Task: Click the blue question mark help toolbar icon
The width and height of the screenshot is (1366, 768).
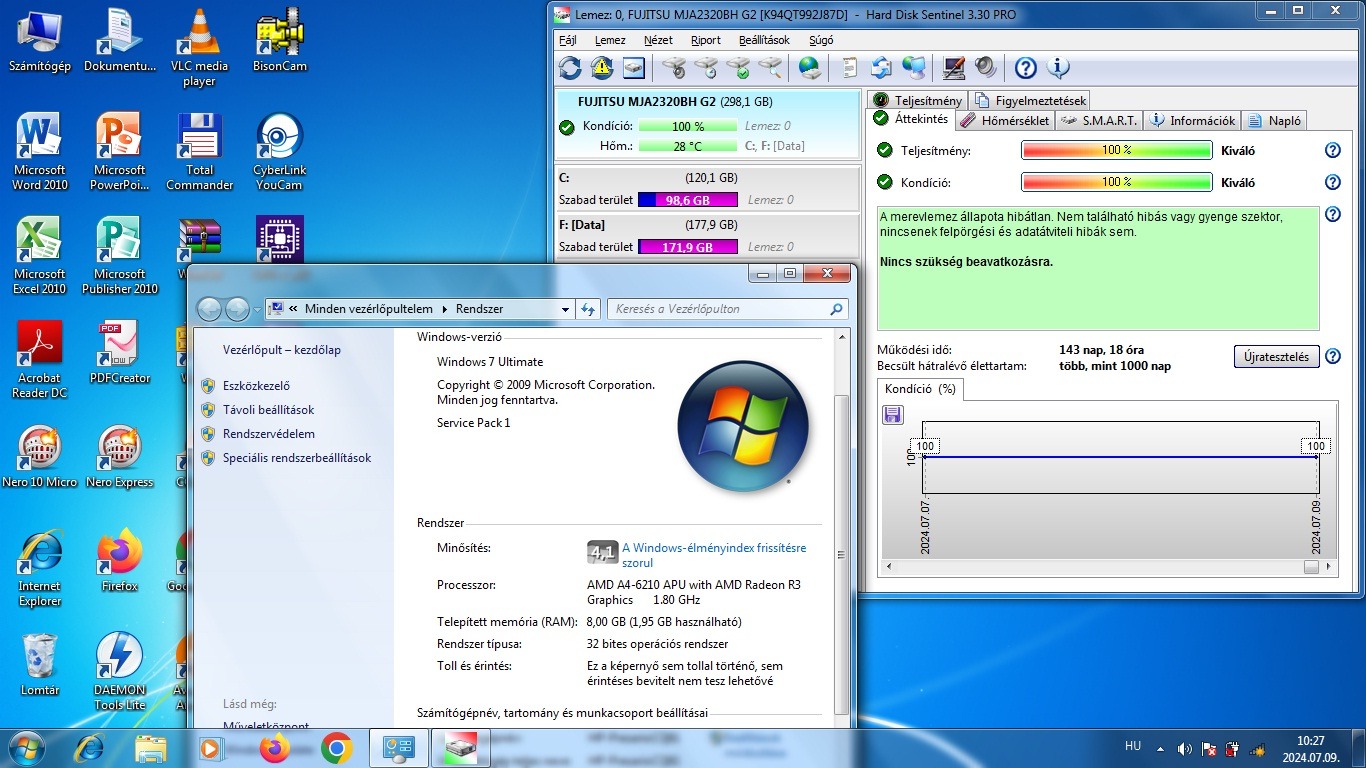Action: (x=1026, y=67)
